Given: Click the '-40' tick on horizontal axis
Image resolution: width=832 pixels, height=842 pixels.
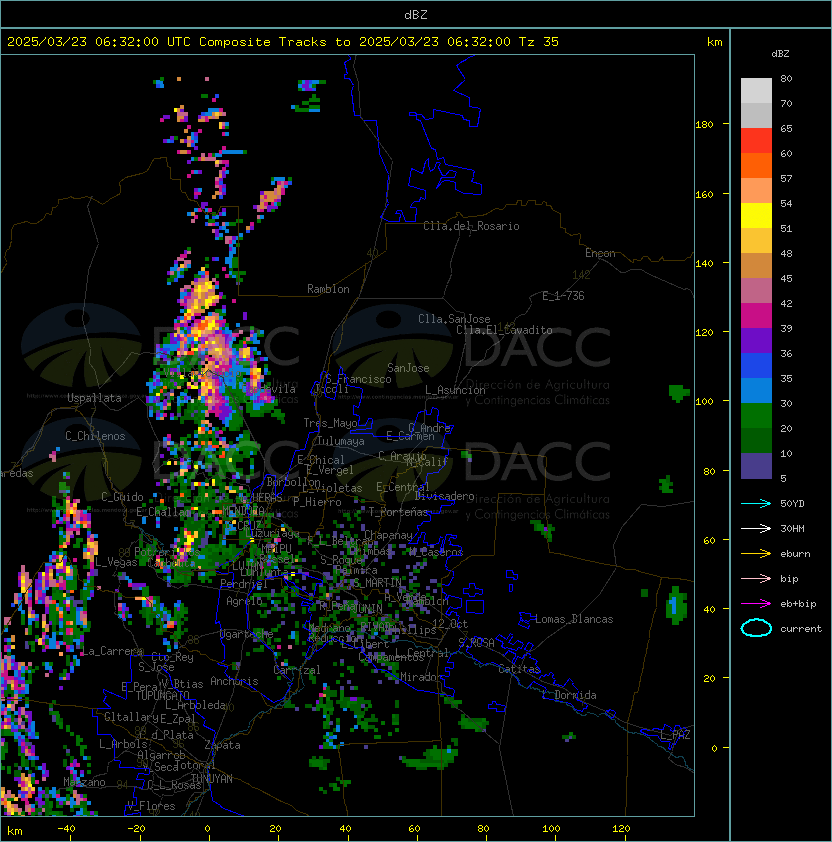Looking at the screenshot, I should click(x=66, y=829).
